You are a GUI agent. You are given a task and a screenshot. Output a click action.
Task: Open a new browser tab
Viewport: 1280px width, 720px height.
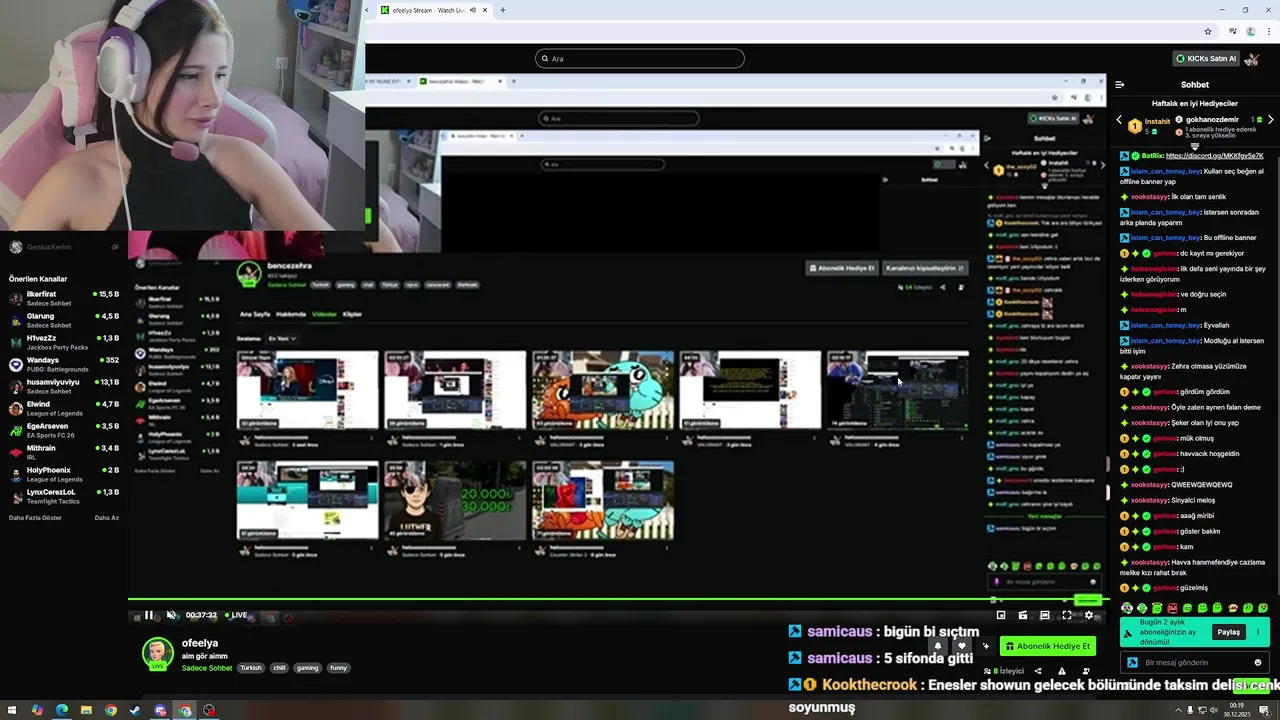click(503, 10)
